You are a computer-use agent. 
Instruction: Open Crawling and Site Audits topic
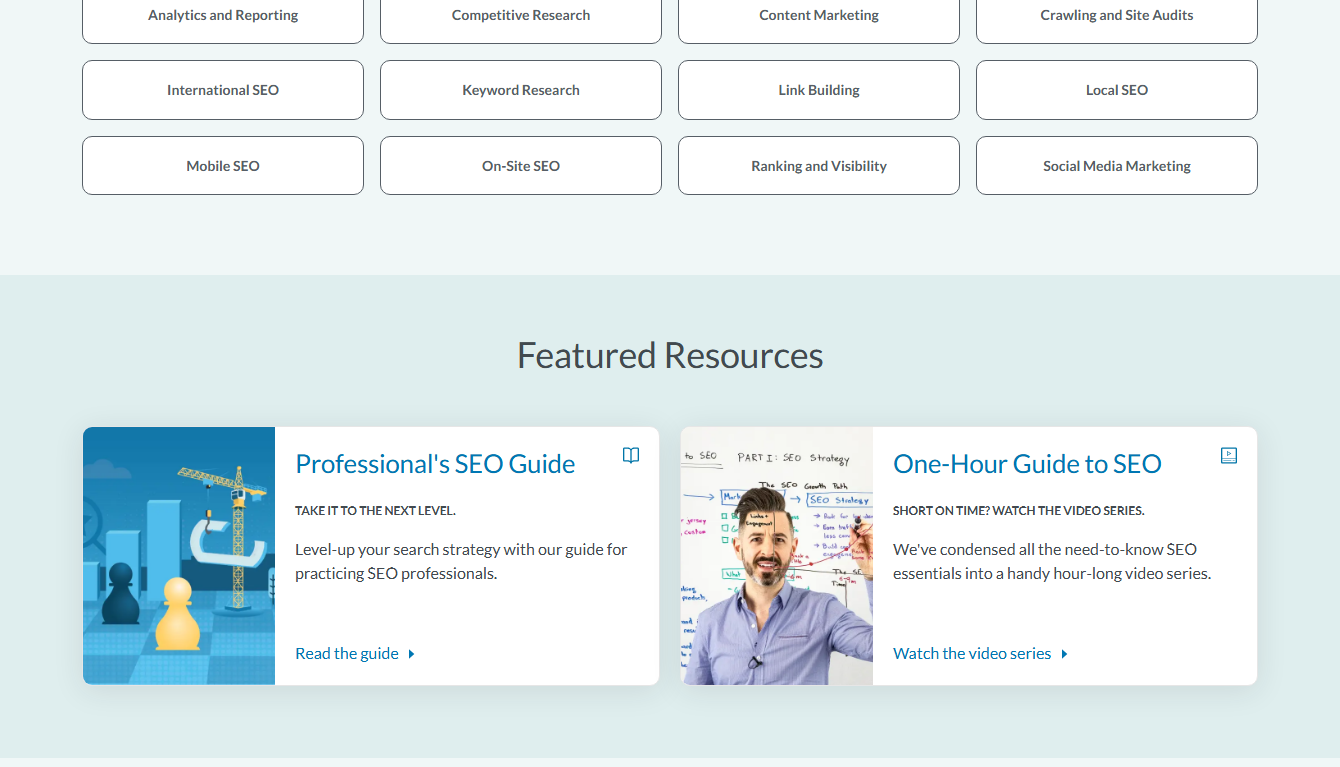point(1117,17)
